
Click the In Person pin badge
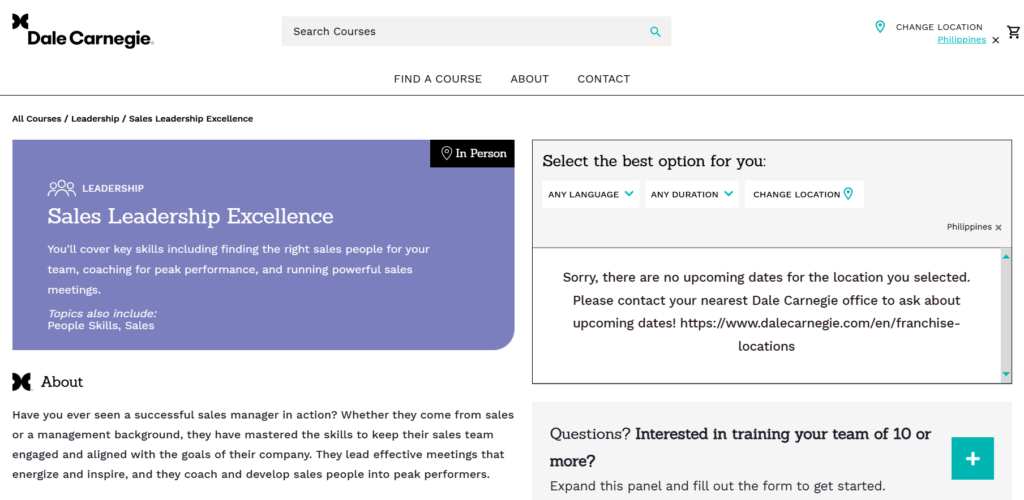[472, 153]
